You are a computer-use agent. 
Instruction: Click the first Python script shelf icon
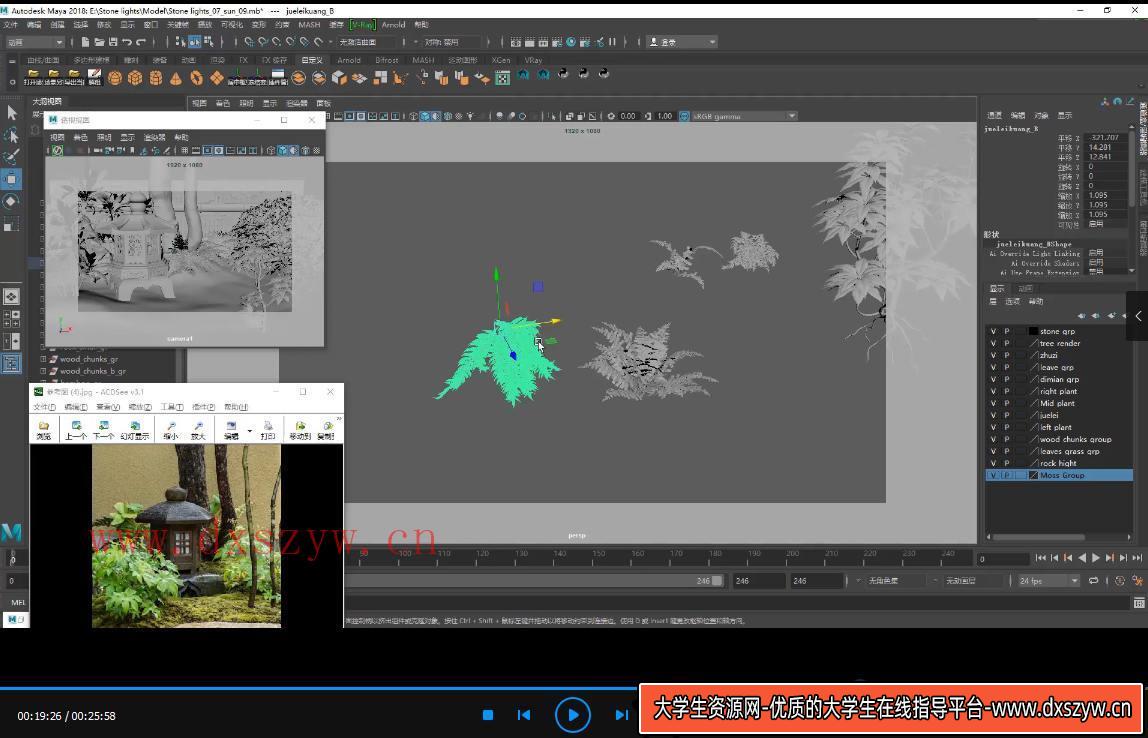point(564,74)
